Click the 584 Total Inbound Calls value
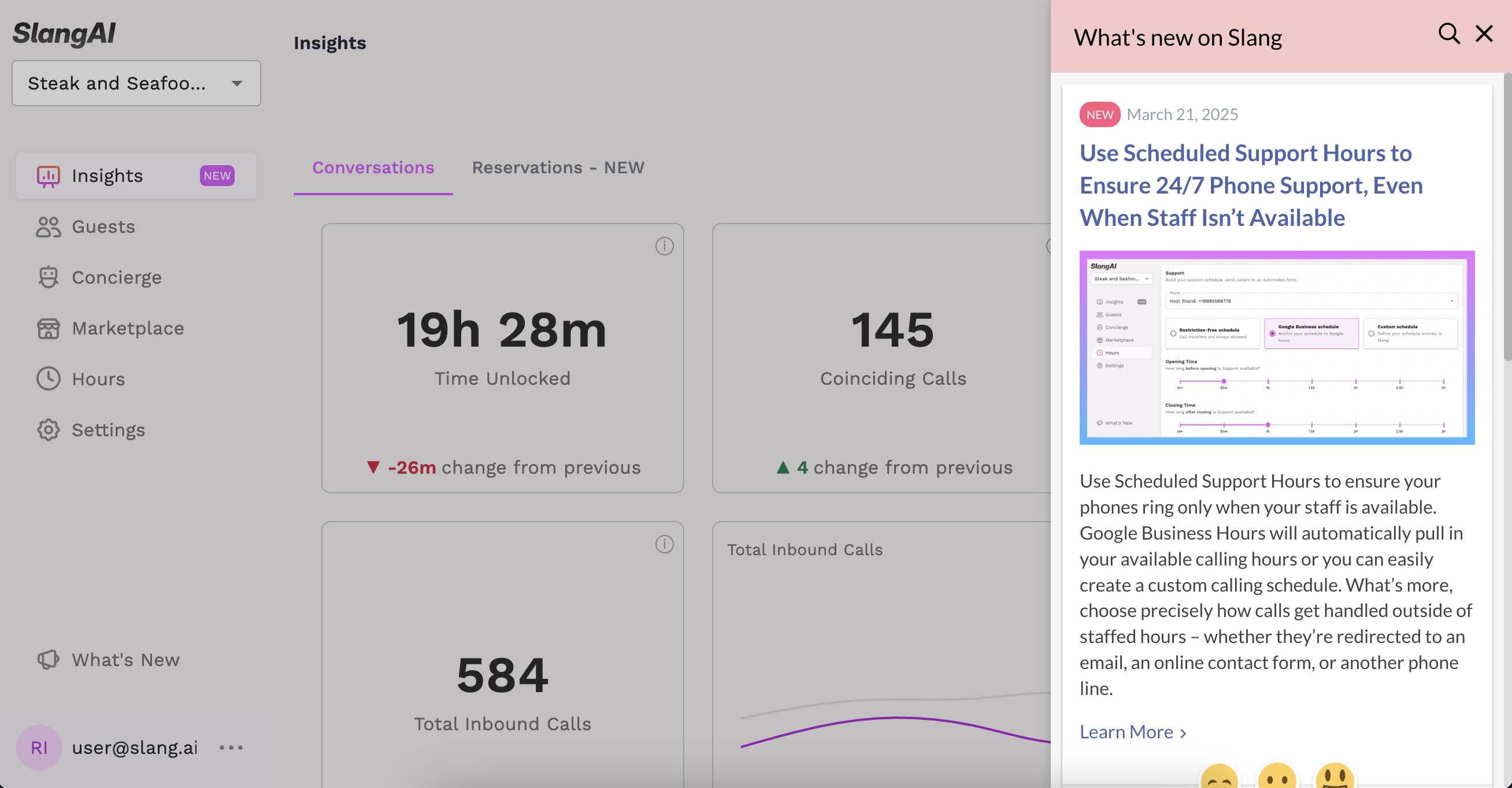Image resolution: width=1512 pixels, height=788 pixels. (502, 675)
